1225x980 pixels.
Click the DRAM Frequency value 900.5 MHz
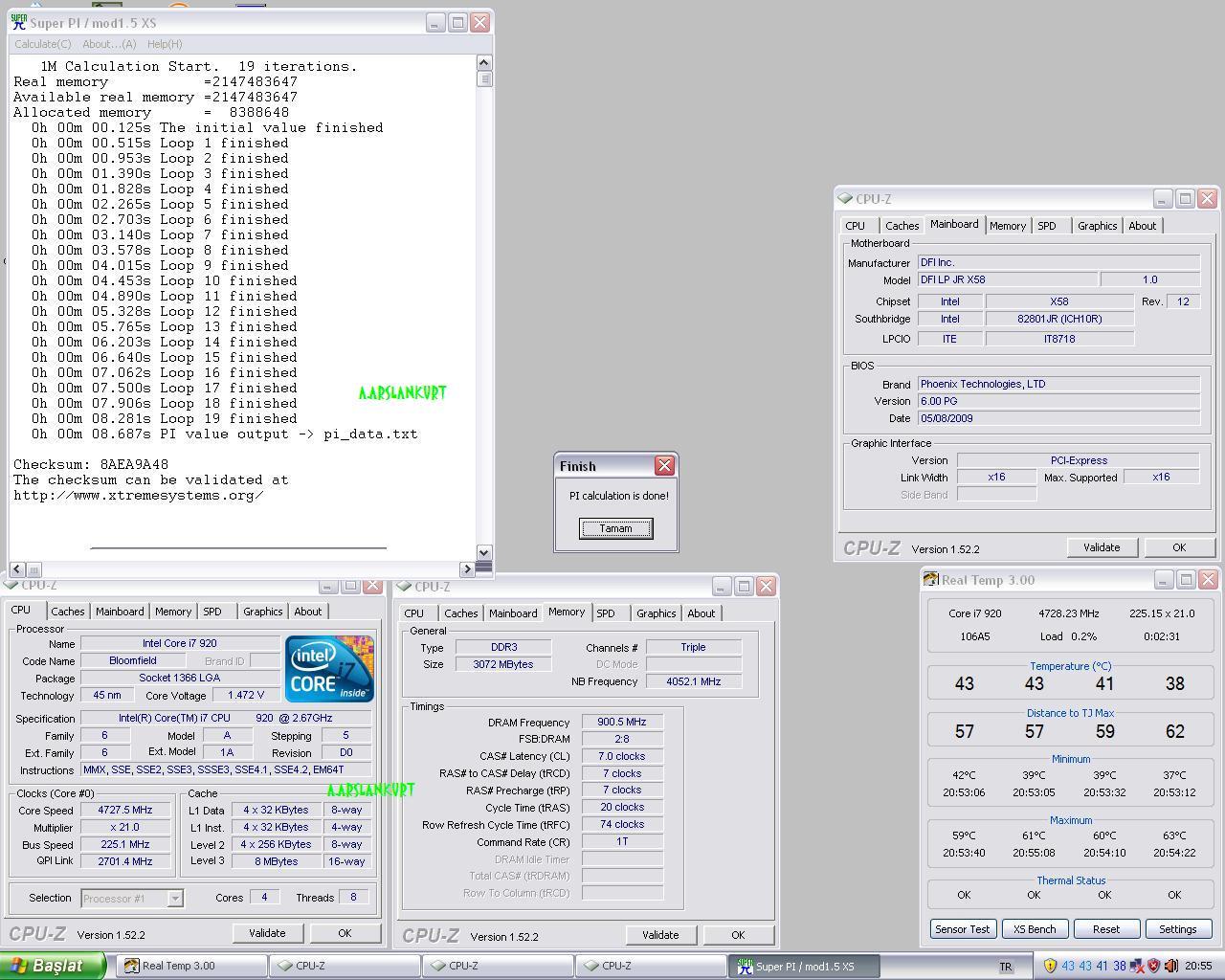[622, 723]
